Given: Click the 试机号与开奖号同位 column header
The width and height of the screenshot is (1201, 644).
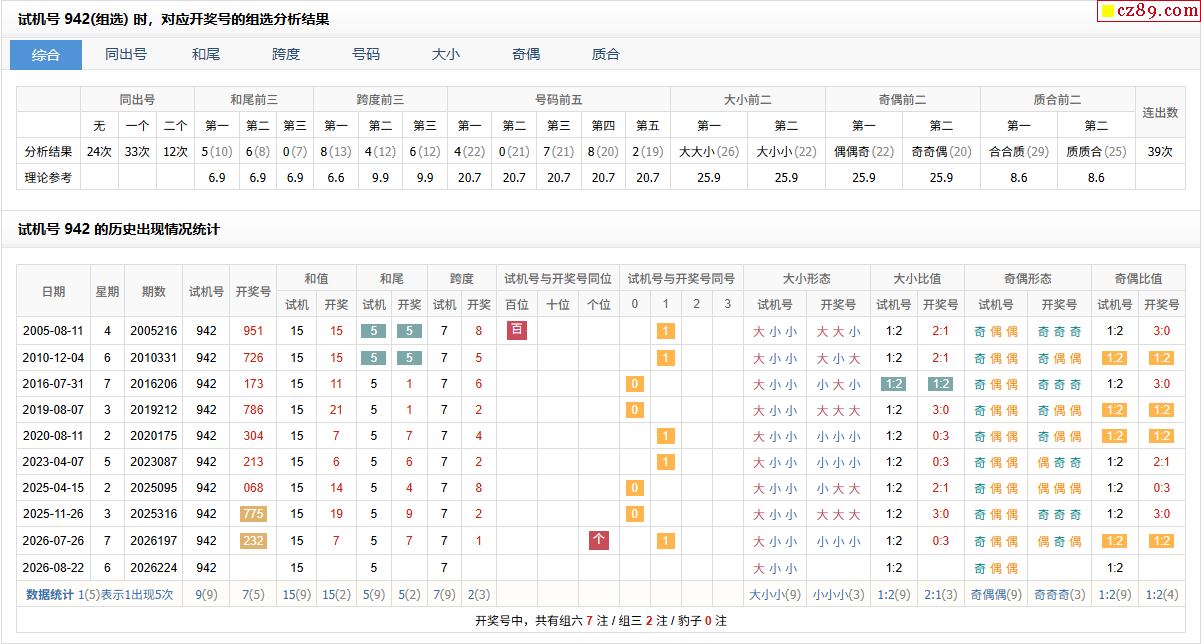Looking at the screenshot, I should click(558, 279).
